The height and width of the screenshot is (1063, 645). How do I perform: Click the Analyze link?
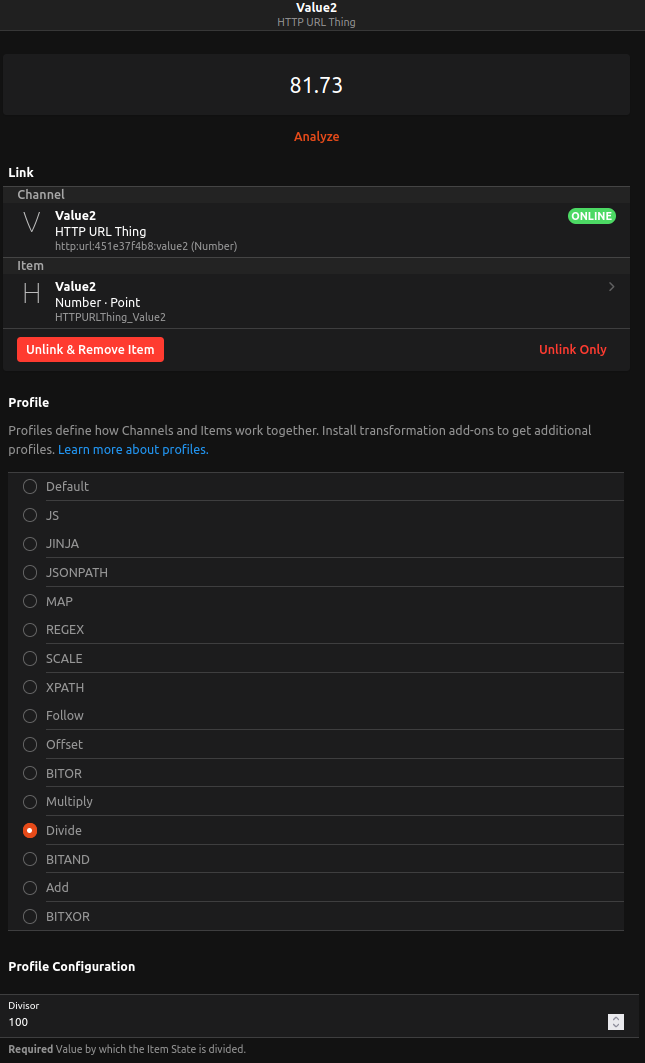pos(316,137)
